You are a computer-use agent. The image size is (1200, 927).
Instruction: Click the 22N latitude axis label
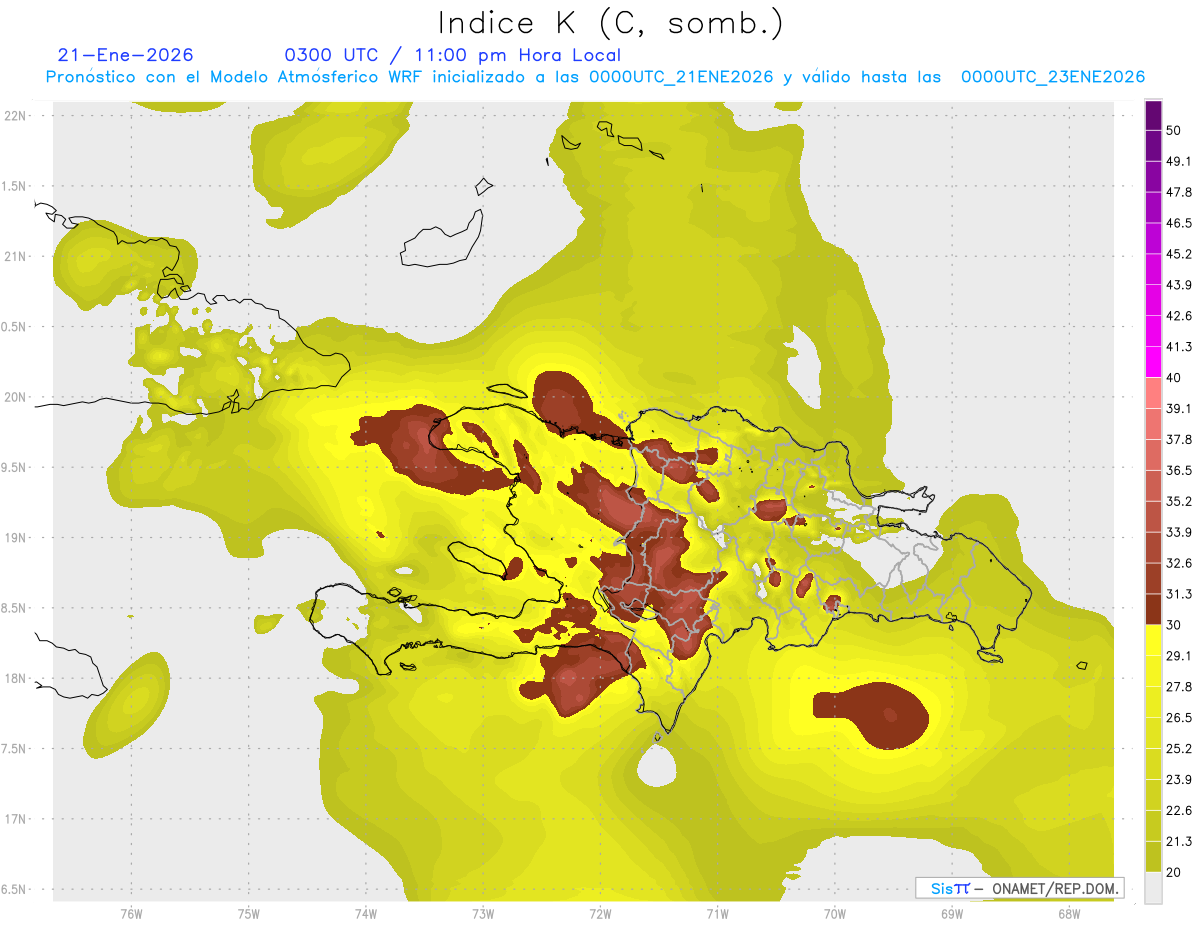click(x=15, y=116)
